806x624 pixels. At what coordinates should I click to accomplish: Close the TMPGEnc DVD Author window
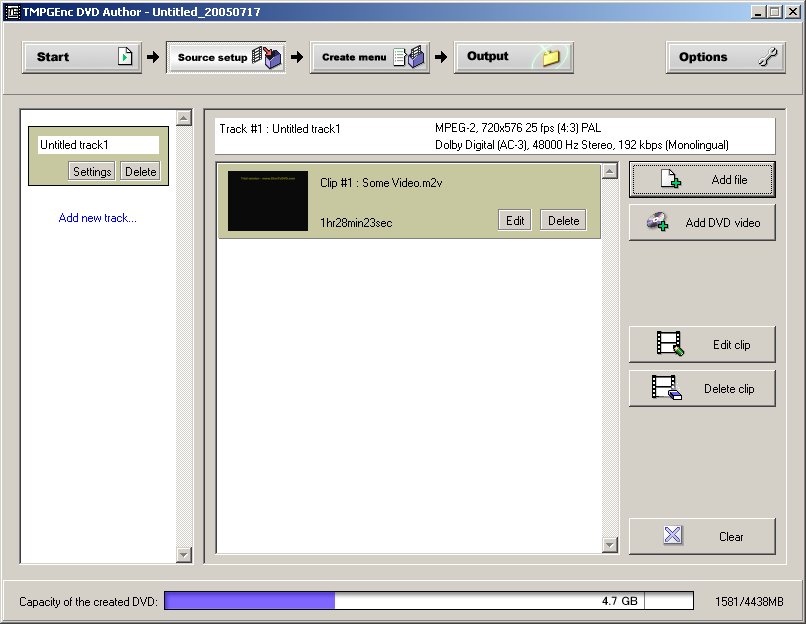pos(793,12)
